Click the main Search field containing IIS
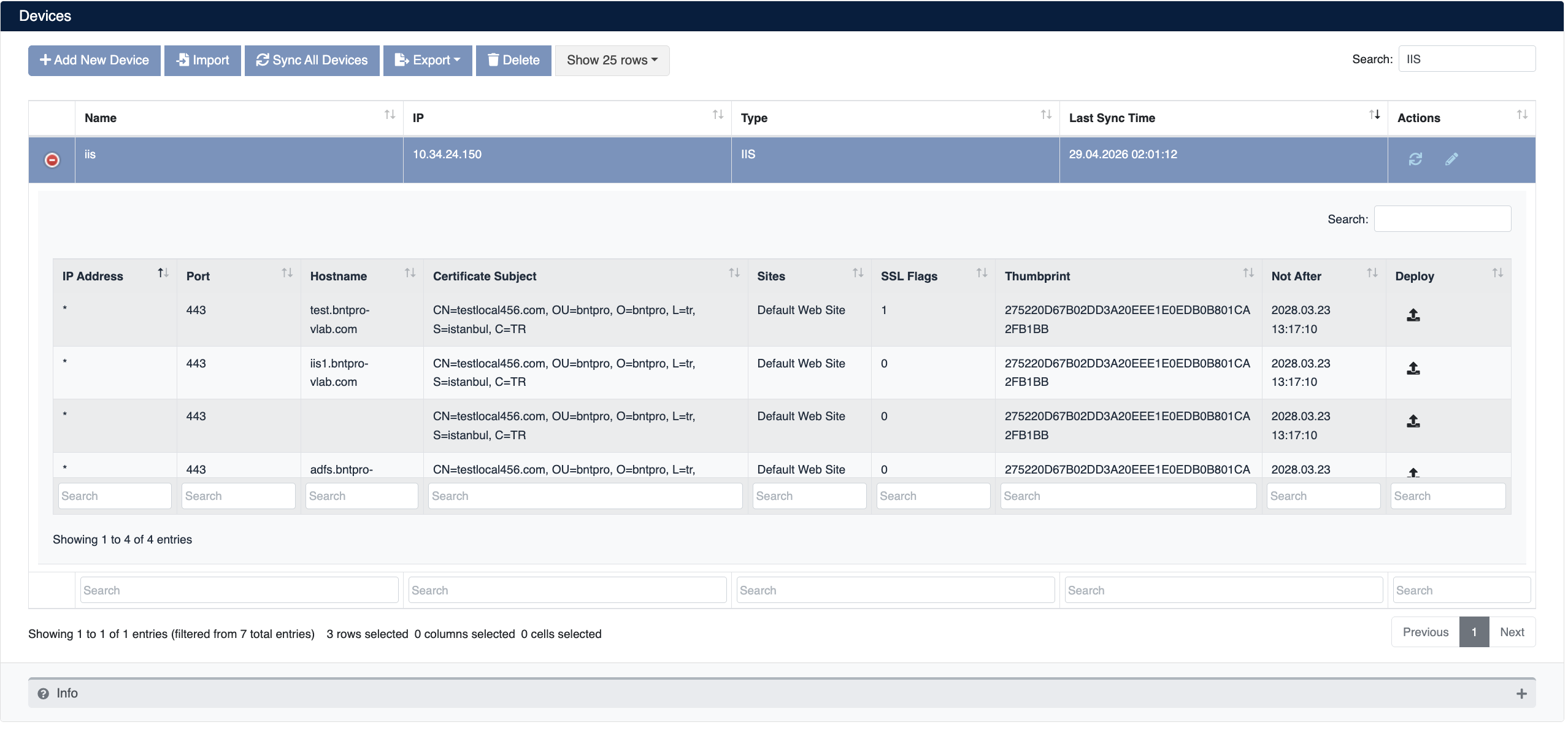1568x730 pixels. pos(1467,59)
